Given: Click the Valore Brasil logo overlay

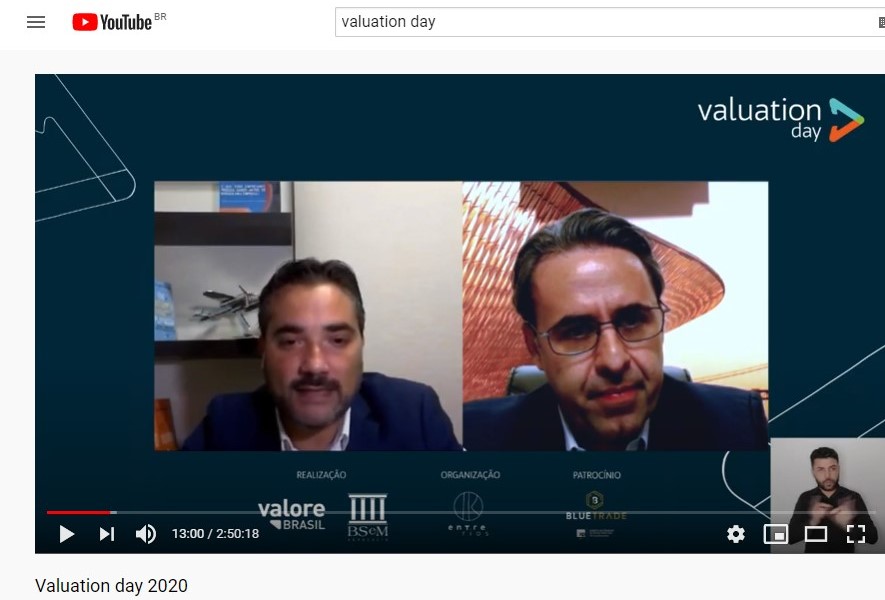Looking at the screenshot, I should pyautogui.click(x=291, y=515).
